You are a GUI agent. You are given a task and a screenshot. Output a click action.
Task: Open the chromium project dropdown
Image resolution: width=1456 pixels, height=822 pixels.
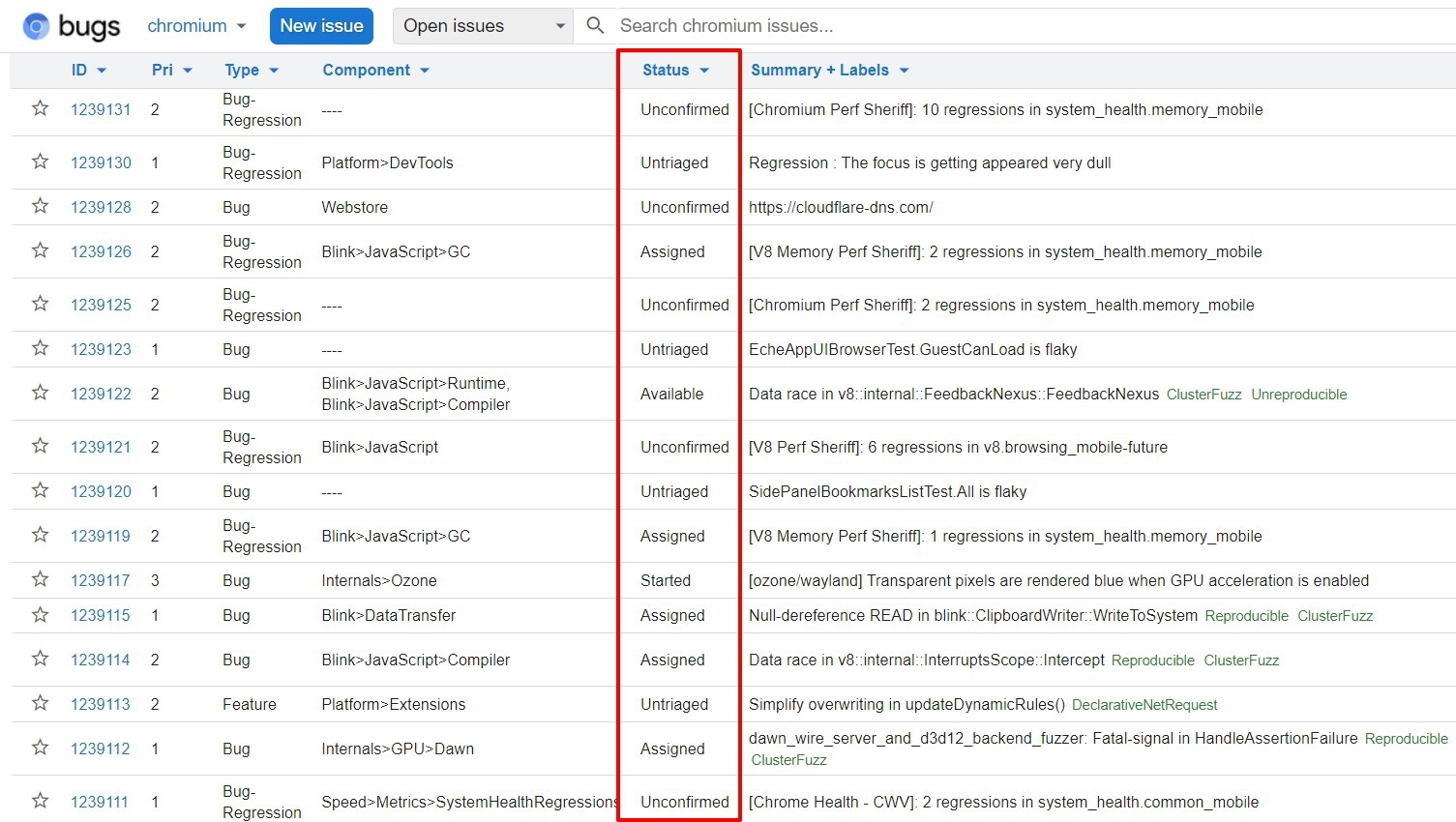click(x=196, y=26)
